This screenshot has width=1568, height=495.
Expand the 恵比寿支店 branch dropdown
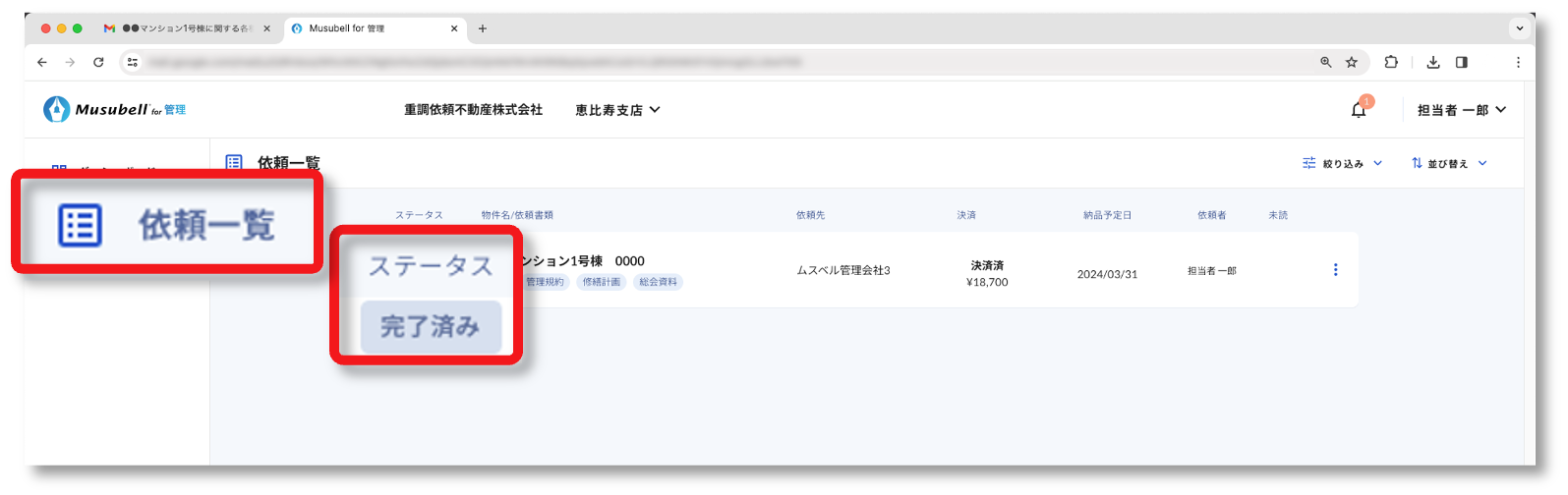617,110
